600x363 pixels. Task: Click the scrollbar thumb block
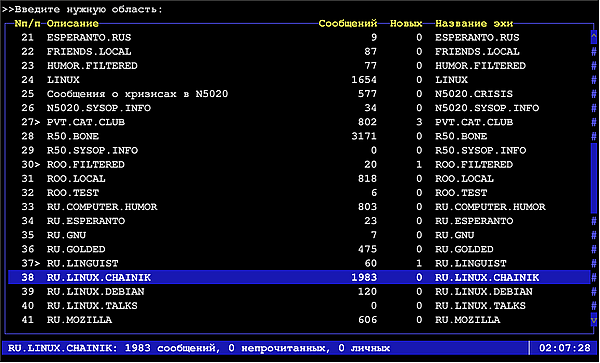(x=593, y=179)
